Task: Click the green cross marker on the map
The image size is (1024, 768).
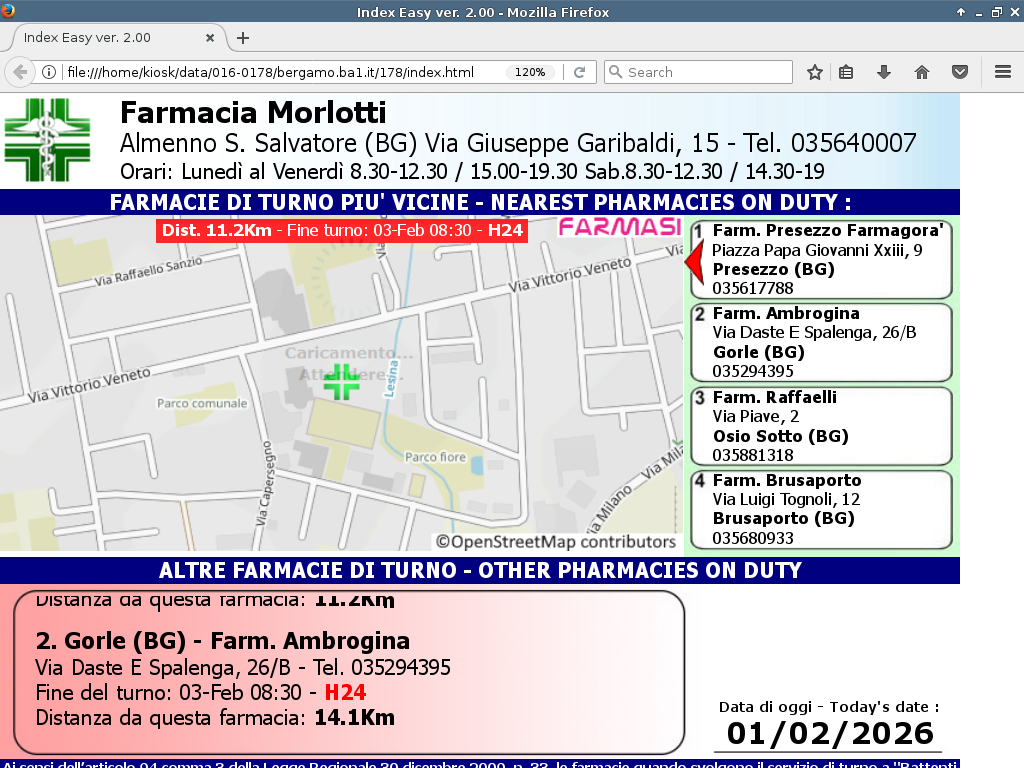Action: pos(341,382)
